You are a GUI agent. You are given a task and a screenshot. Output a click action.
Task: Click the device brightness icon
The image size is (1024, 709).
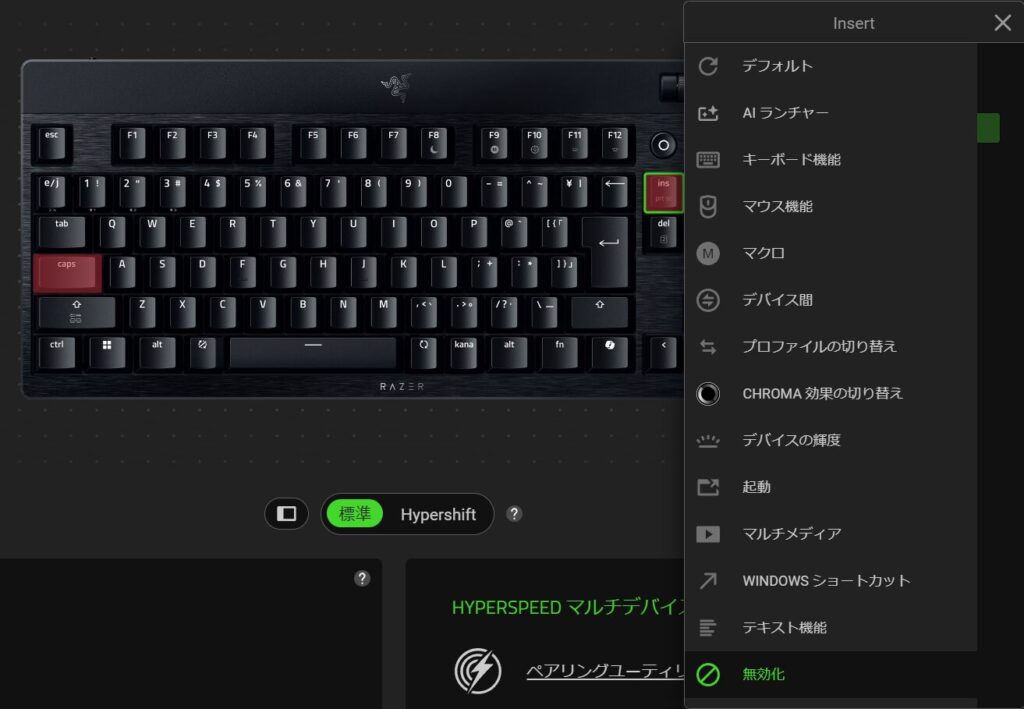[x=708, y=441]
